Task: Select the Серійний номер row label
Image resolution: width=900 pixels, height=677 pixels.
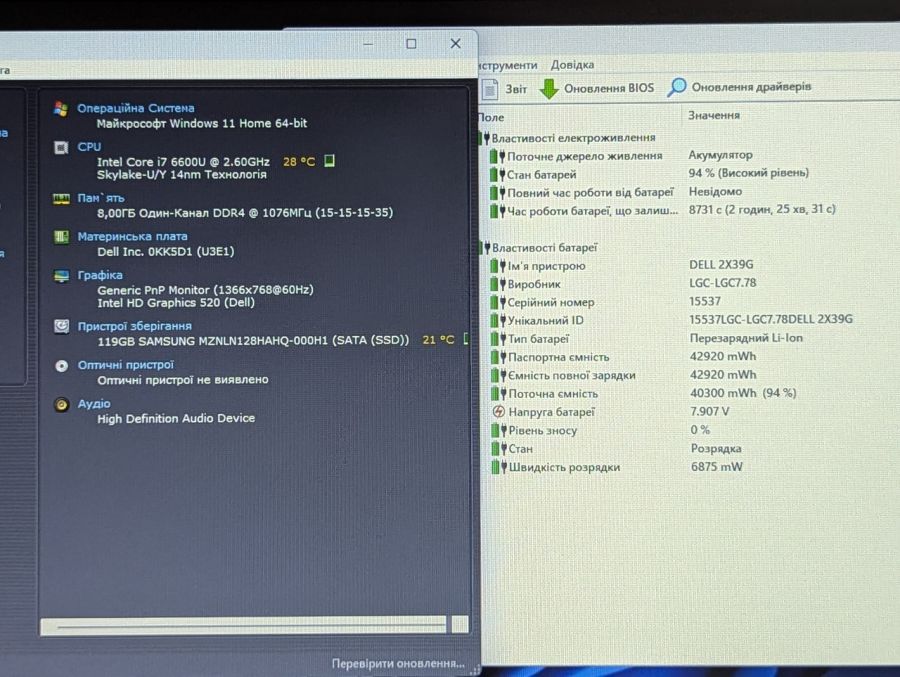Action: [x=550, y=302]
